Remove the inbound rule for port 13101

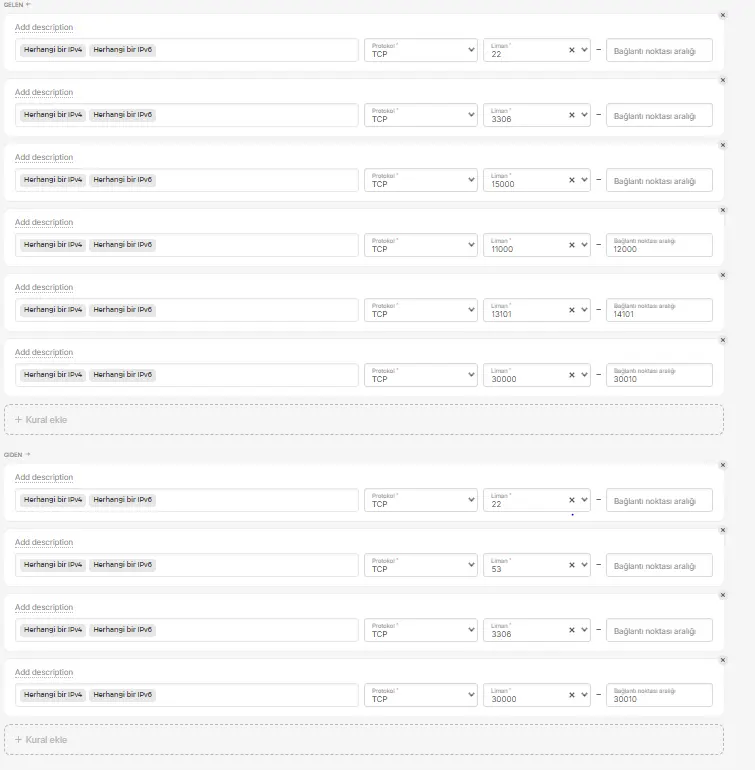(723, 275)
